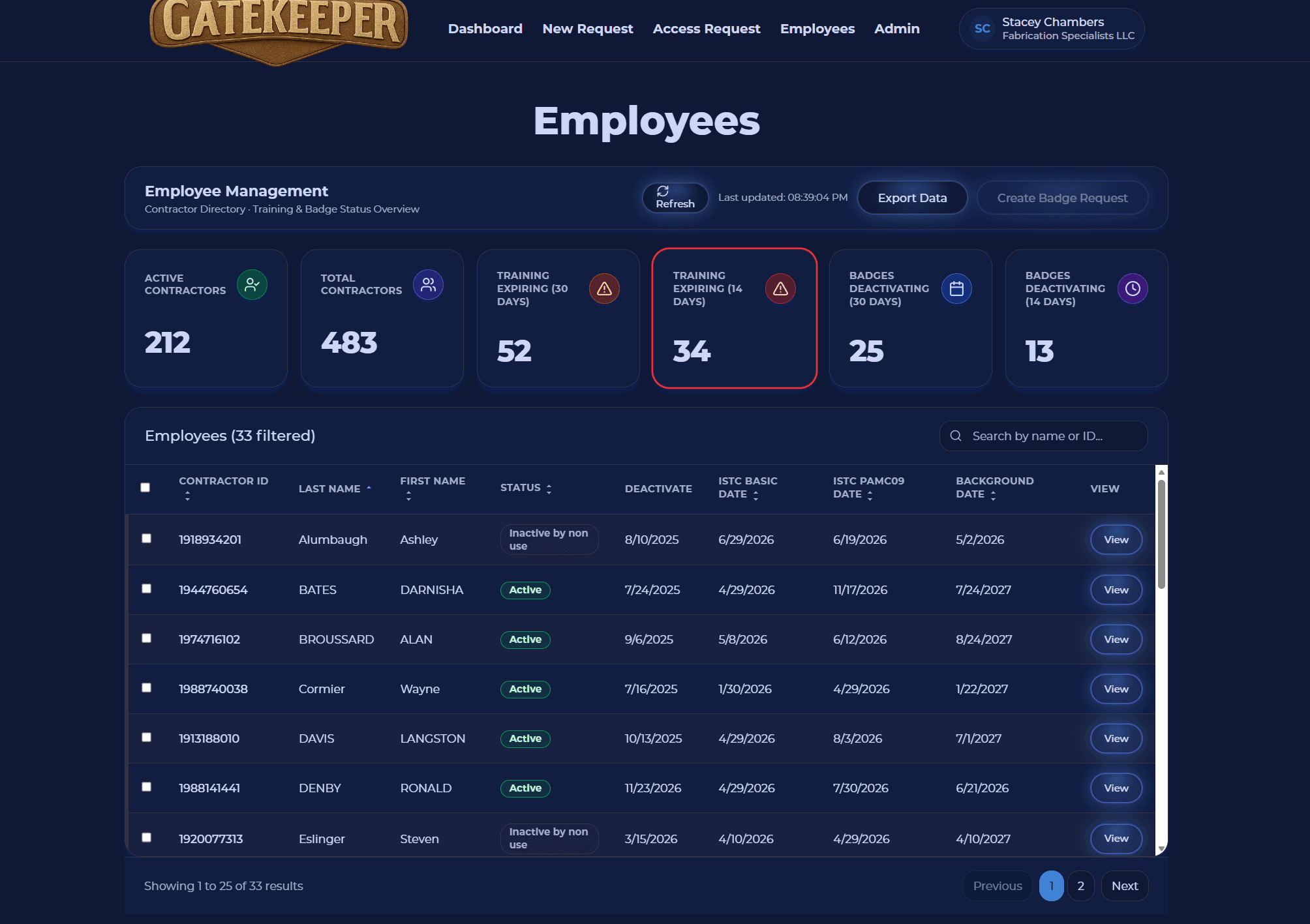Click the Badges Deactivating 14 days clock icon

point(1133,288)
